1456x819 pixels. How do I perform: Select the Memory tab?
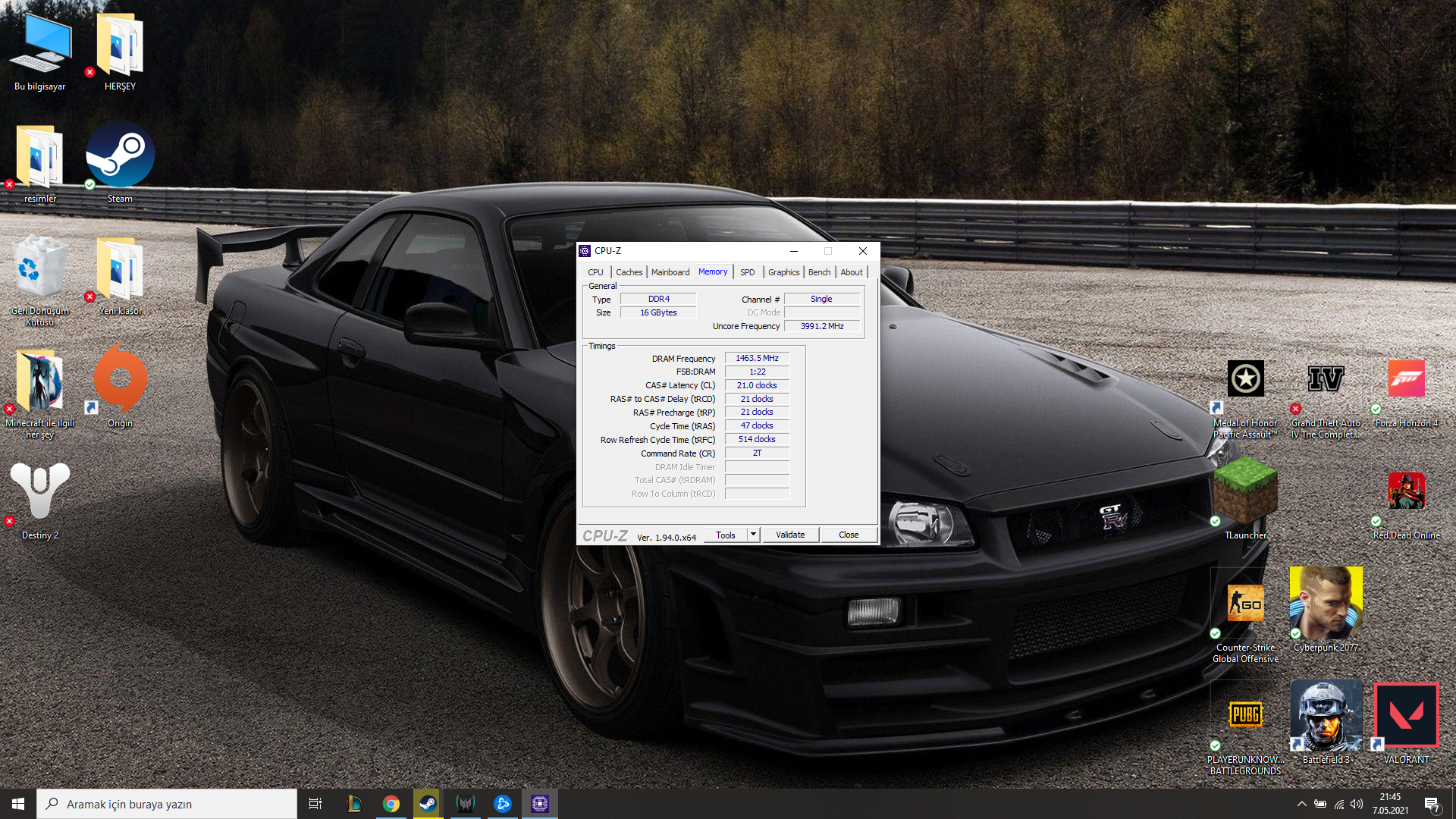[x=713, y=271]
